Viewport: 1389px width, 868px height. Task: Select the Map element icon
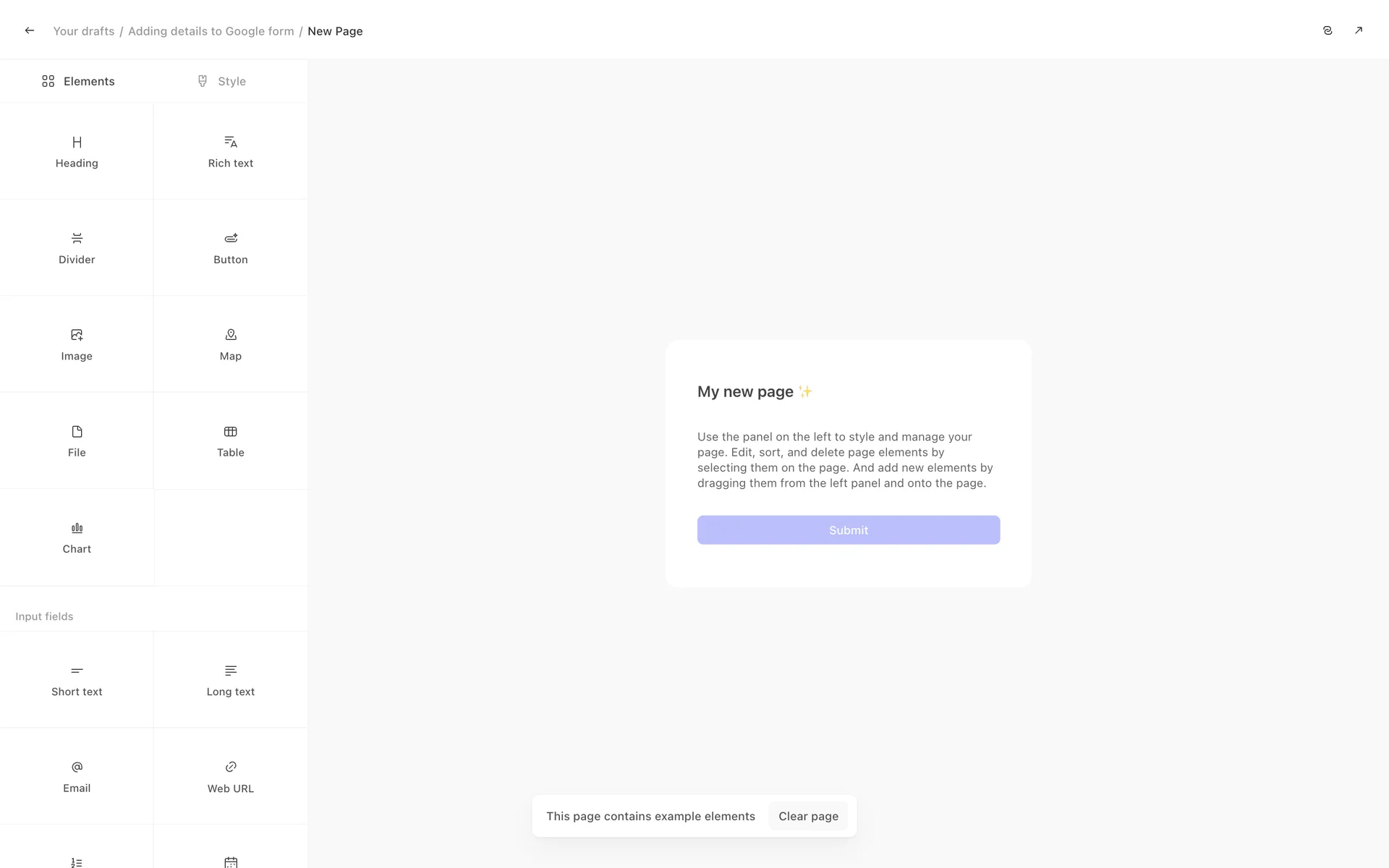click(x=230, y=335)
